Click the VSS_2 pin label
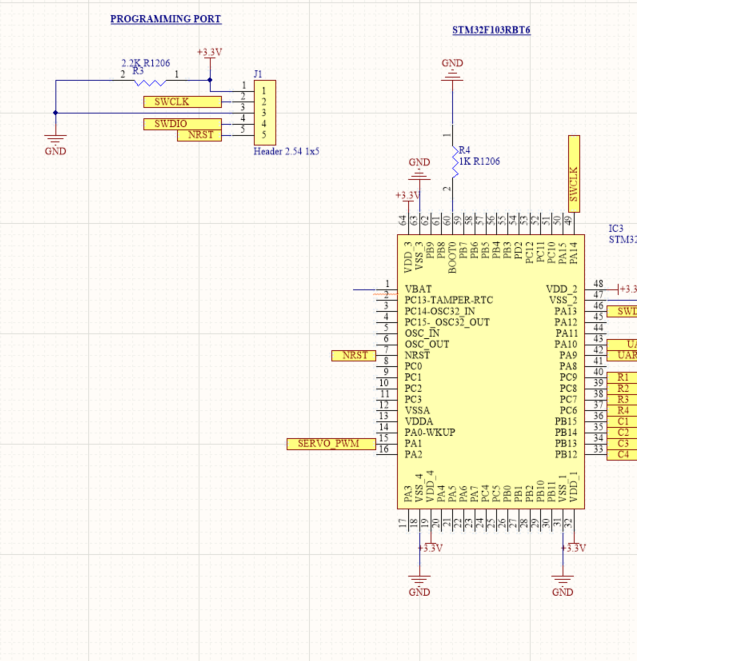This screenshot has width=752, height=661. coord(563,300)
